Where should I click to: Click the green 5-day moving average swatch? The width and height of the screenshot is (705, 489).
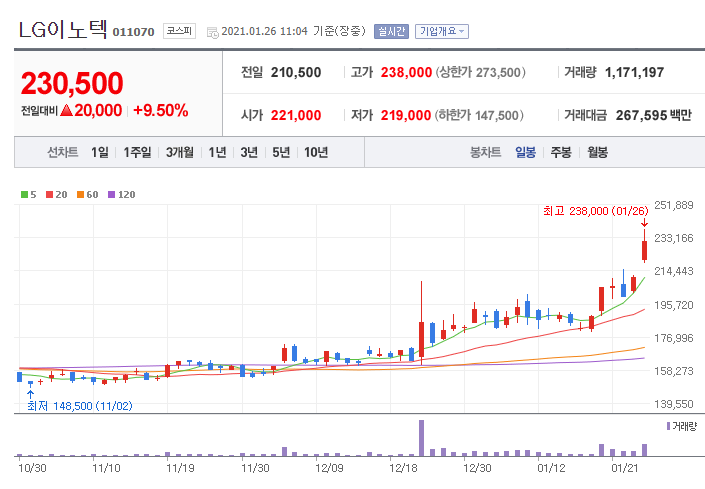pos(24,195)
